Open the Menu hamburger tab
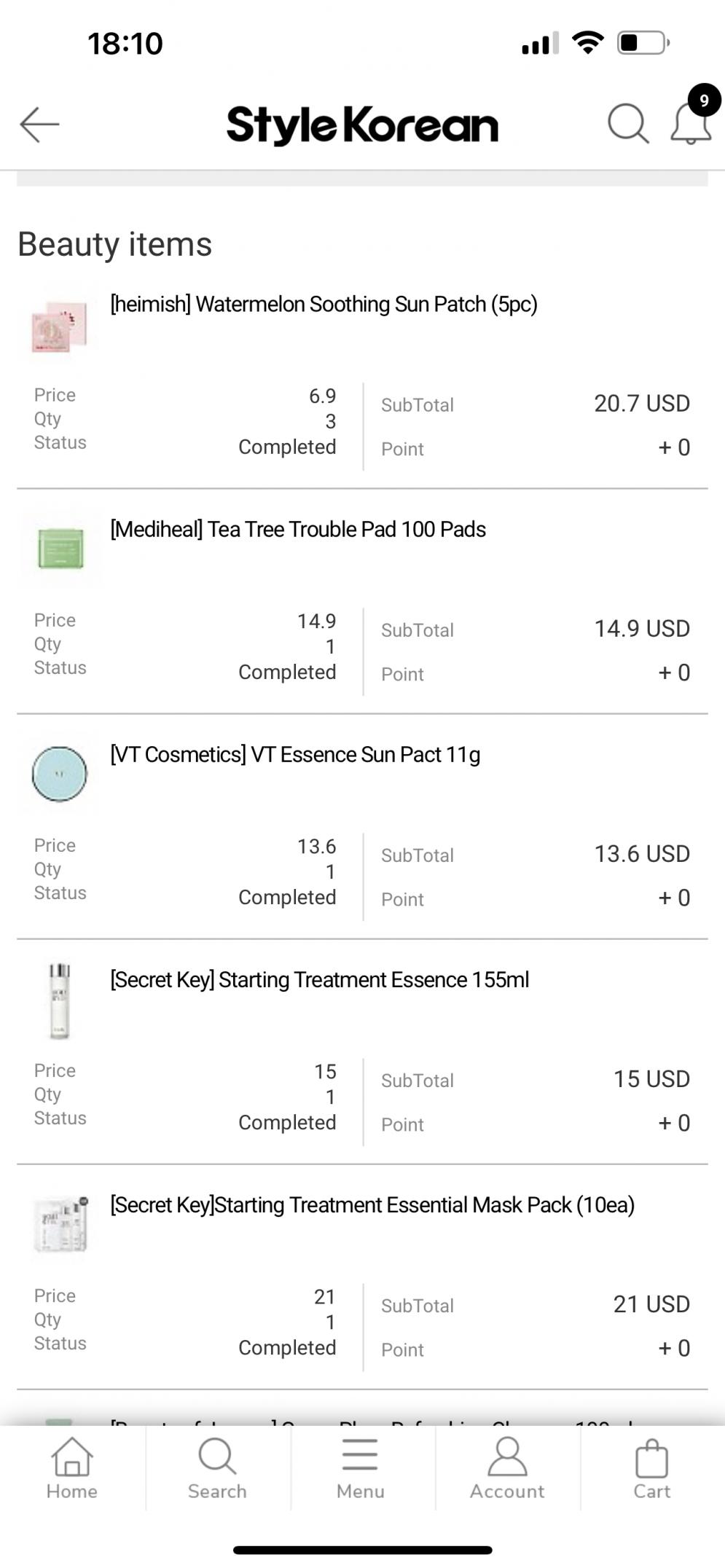This screenshot has width=725, height=1568. 360,1467
